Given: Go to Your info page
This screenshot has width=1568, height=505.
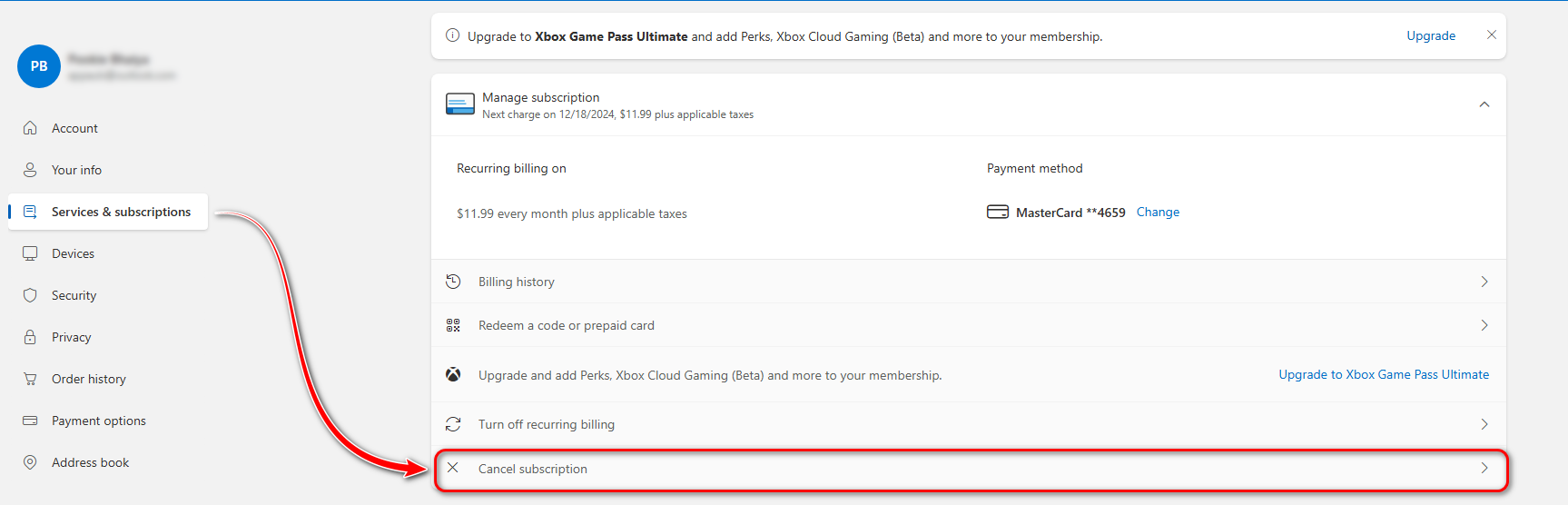Looking at the screenshot, I should click(76, 170).
